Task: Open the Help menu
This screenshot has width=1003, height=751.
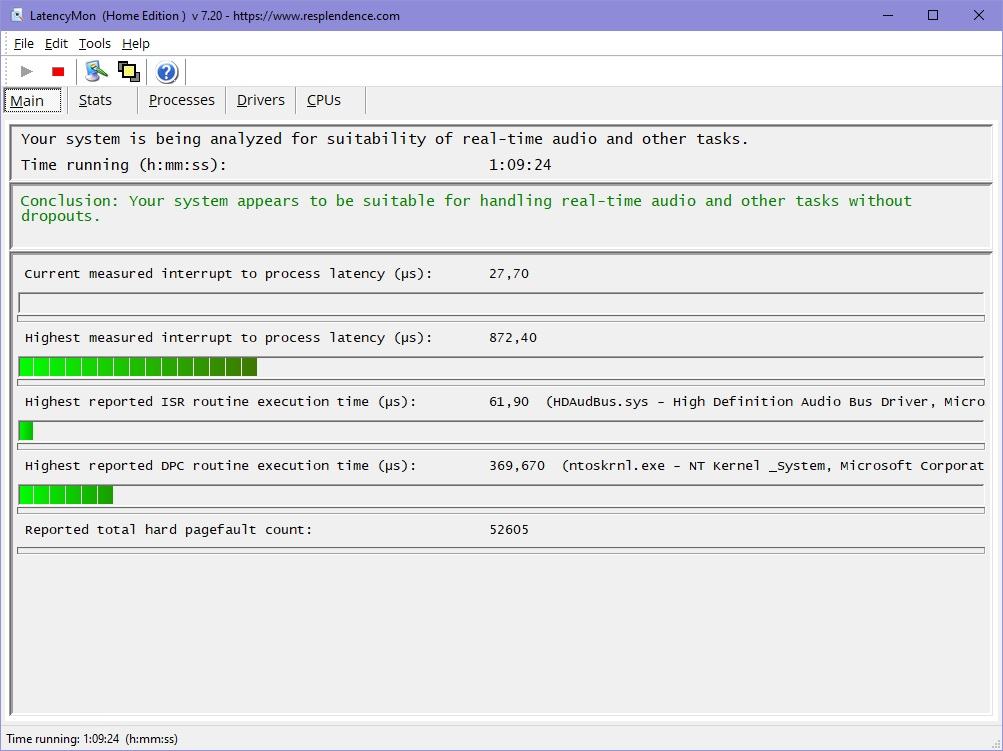Action: tap(136, 43)
